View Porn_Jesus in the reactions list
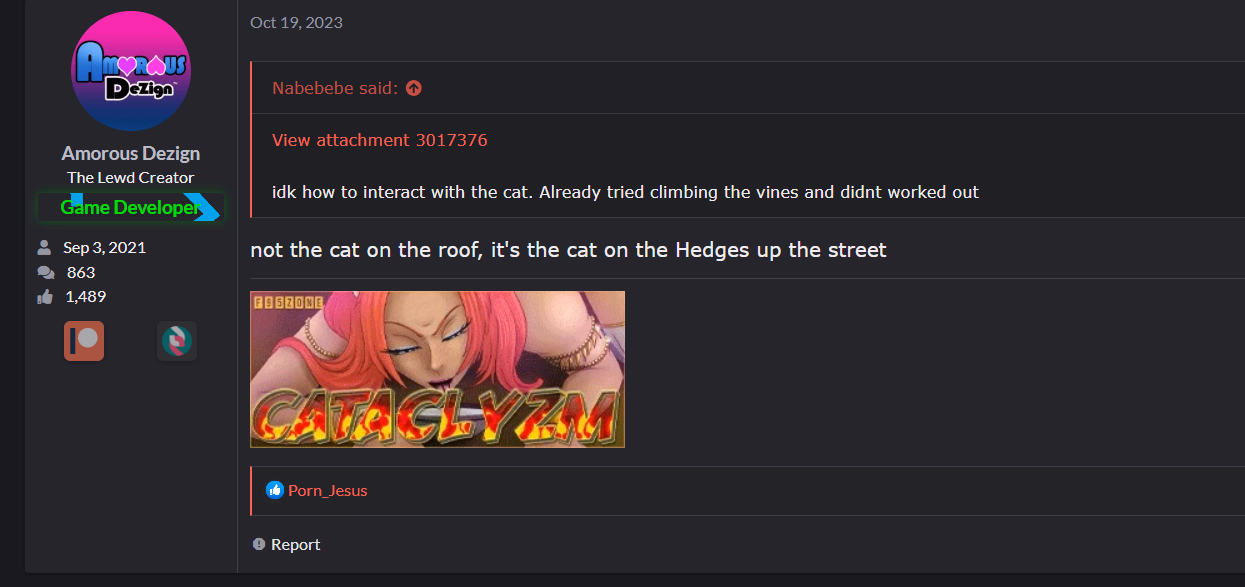Screen dimensions: 1245x587 click(328, 490)
